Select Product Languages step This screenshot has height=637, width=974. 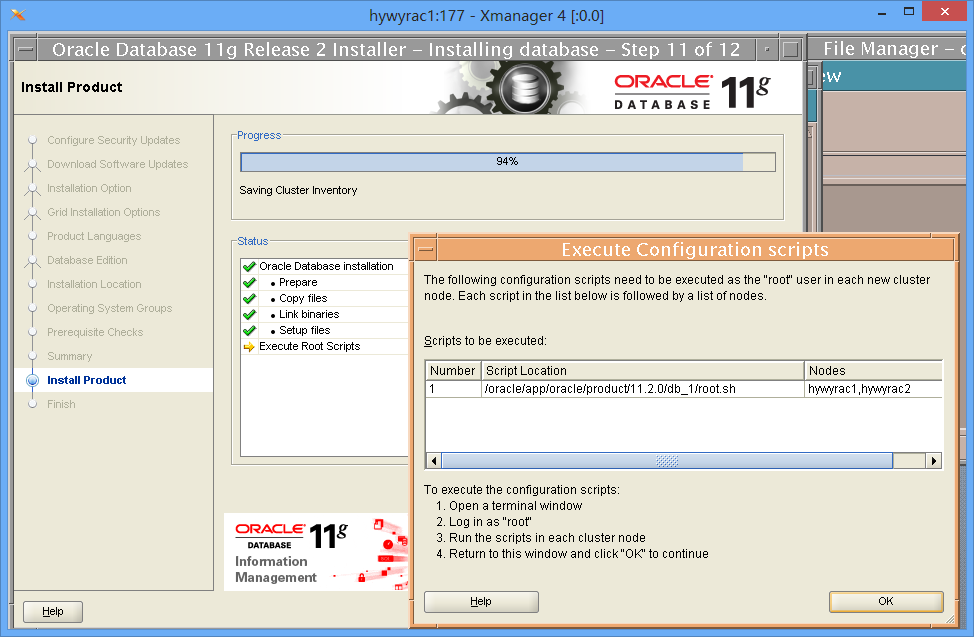(94, 236)
